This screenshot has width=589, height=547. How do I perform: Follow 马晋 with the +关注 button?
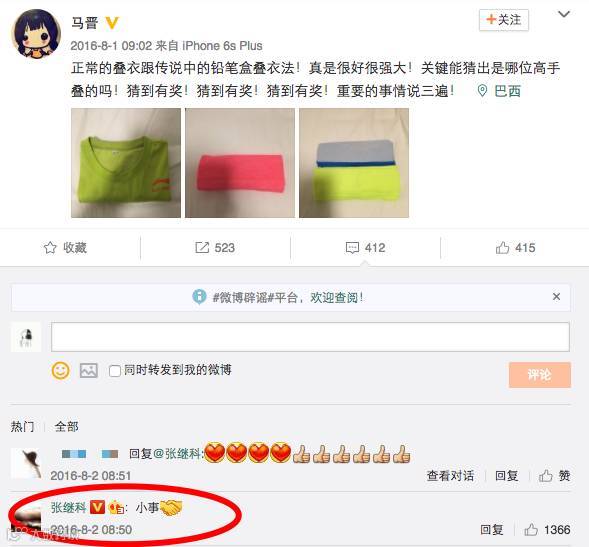(x=504, y=20)
